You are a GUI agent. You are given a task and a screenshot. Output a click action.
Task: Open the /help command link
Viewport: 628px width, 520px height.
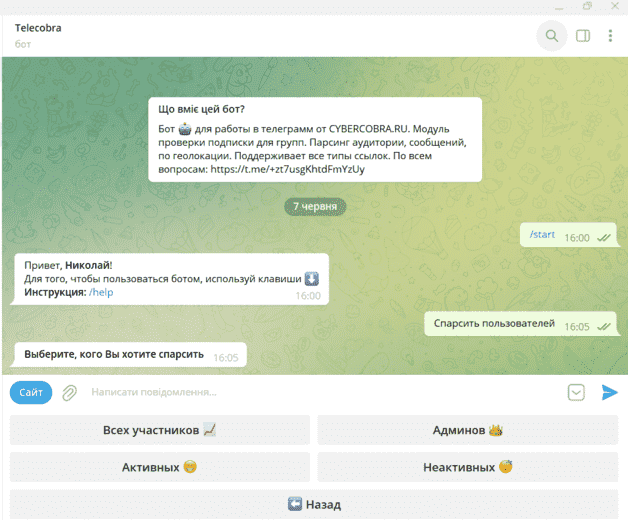point(101,292)
